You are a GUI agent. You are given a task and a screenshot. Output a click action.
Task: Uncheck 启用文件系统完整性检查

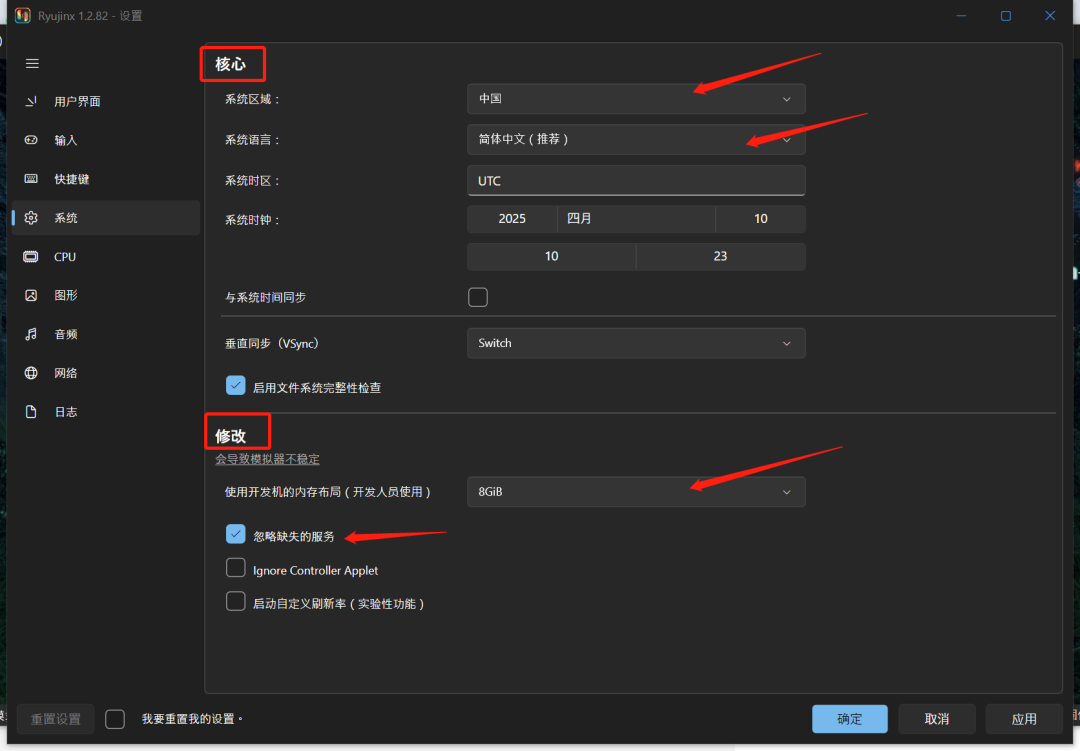click(x=236, y=386)
